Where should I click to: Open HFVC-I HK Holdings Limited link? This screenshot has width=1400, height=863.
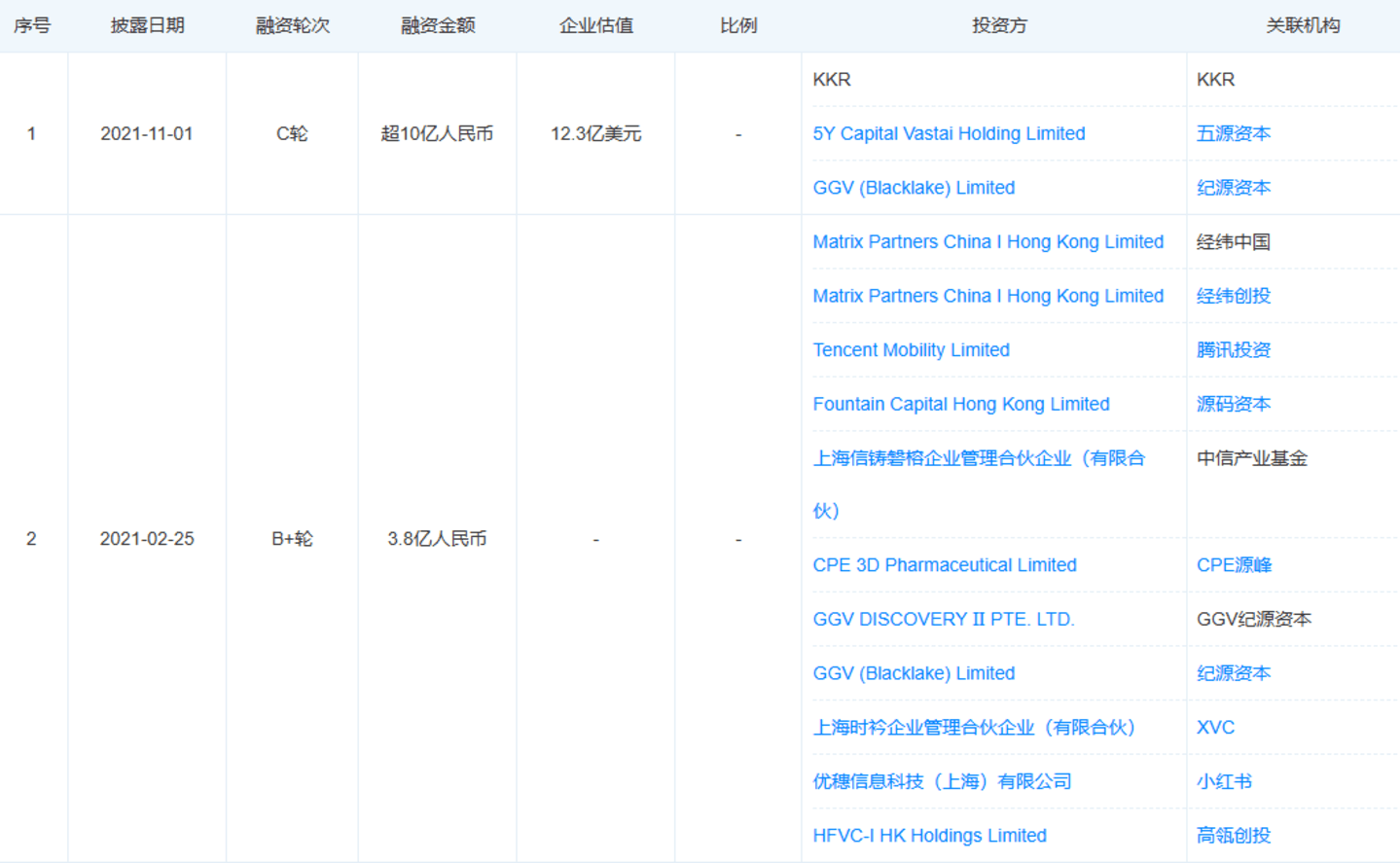929,836
